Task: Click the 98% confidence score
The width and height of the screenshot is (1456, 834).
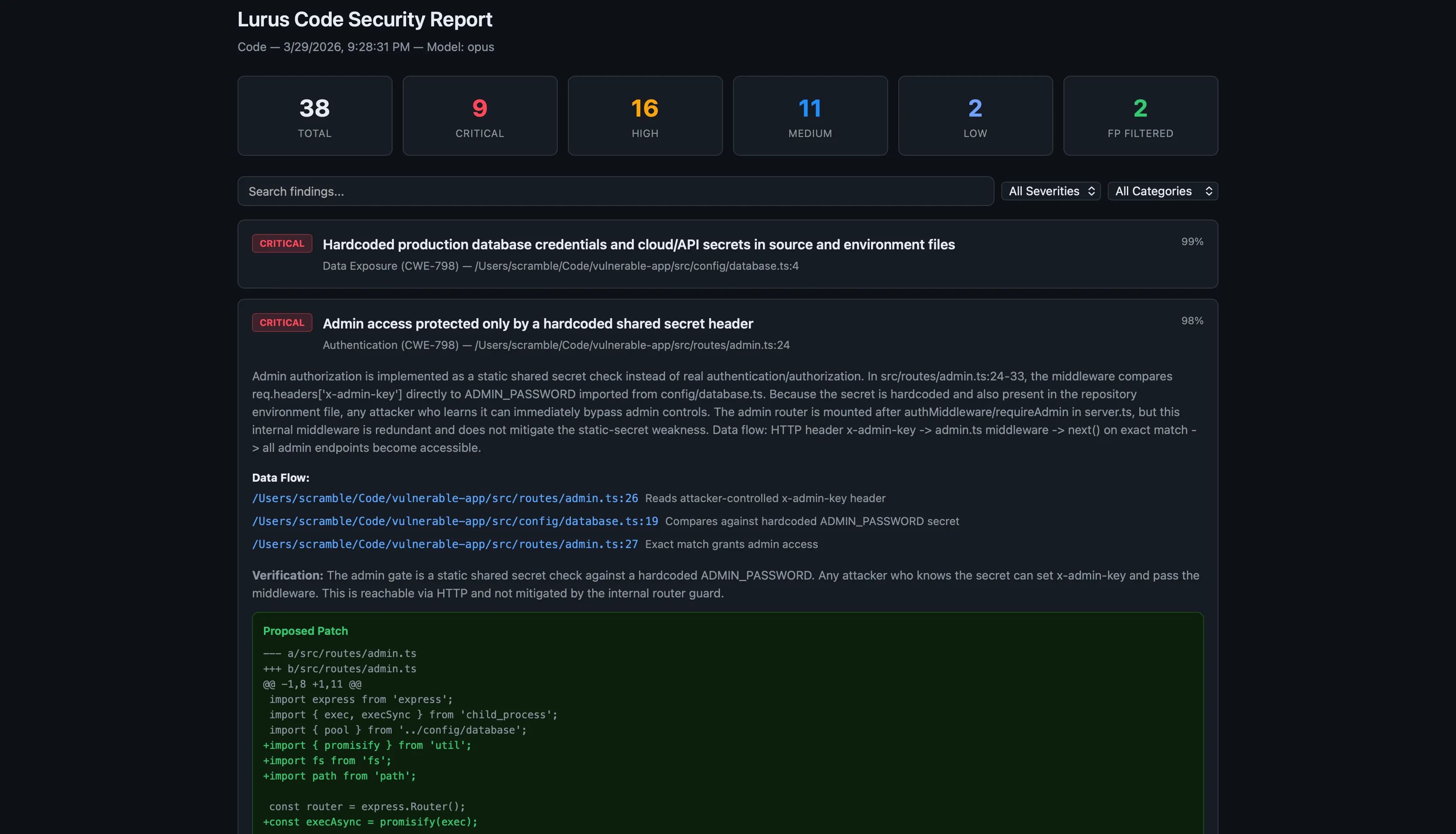Action: tap(1192, 320)
